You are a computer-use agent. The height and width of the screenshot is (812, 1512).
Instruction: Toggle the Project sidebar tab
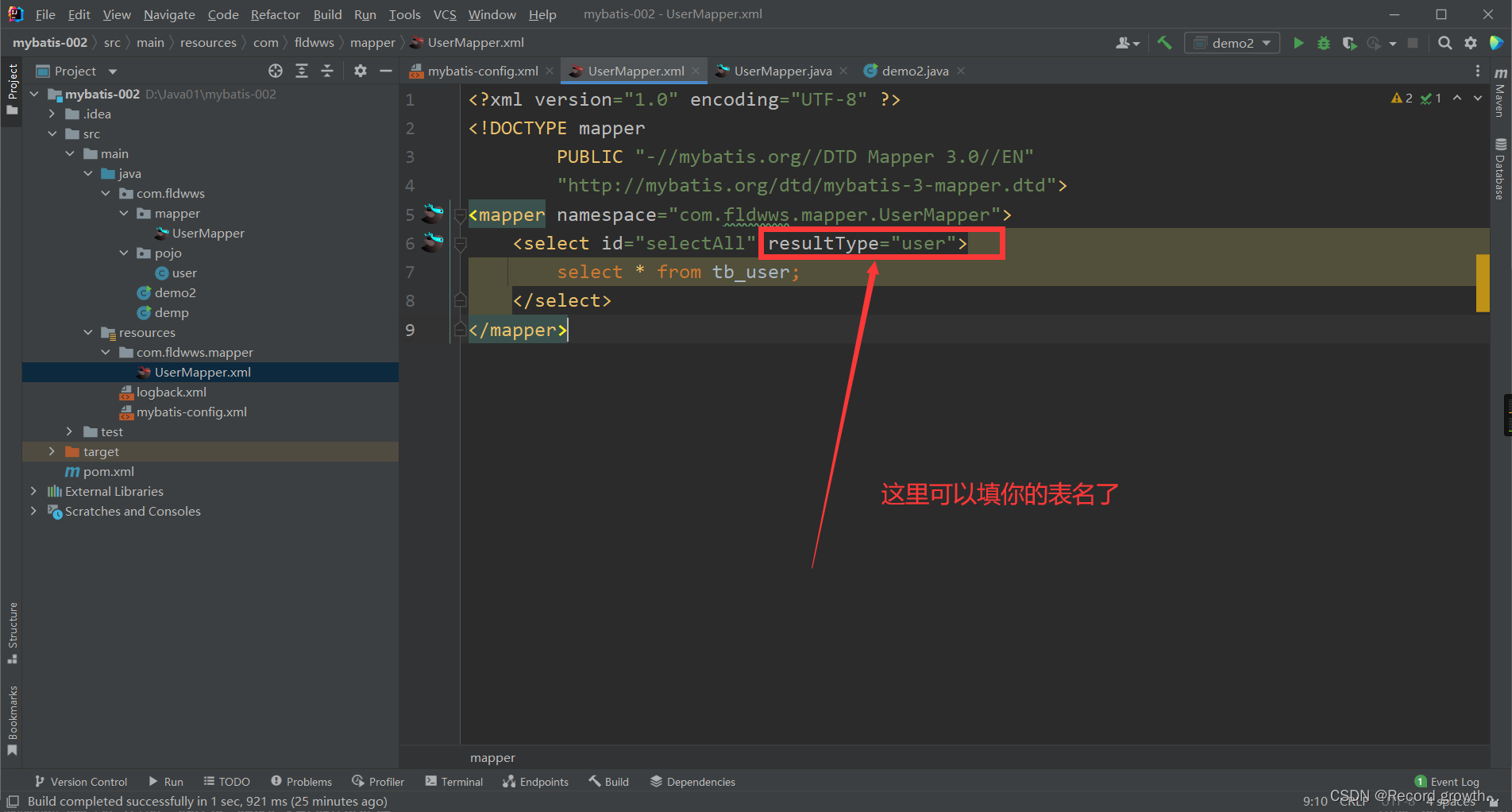[12, 89]
